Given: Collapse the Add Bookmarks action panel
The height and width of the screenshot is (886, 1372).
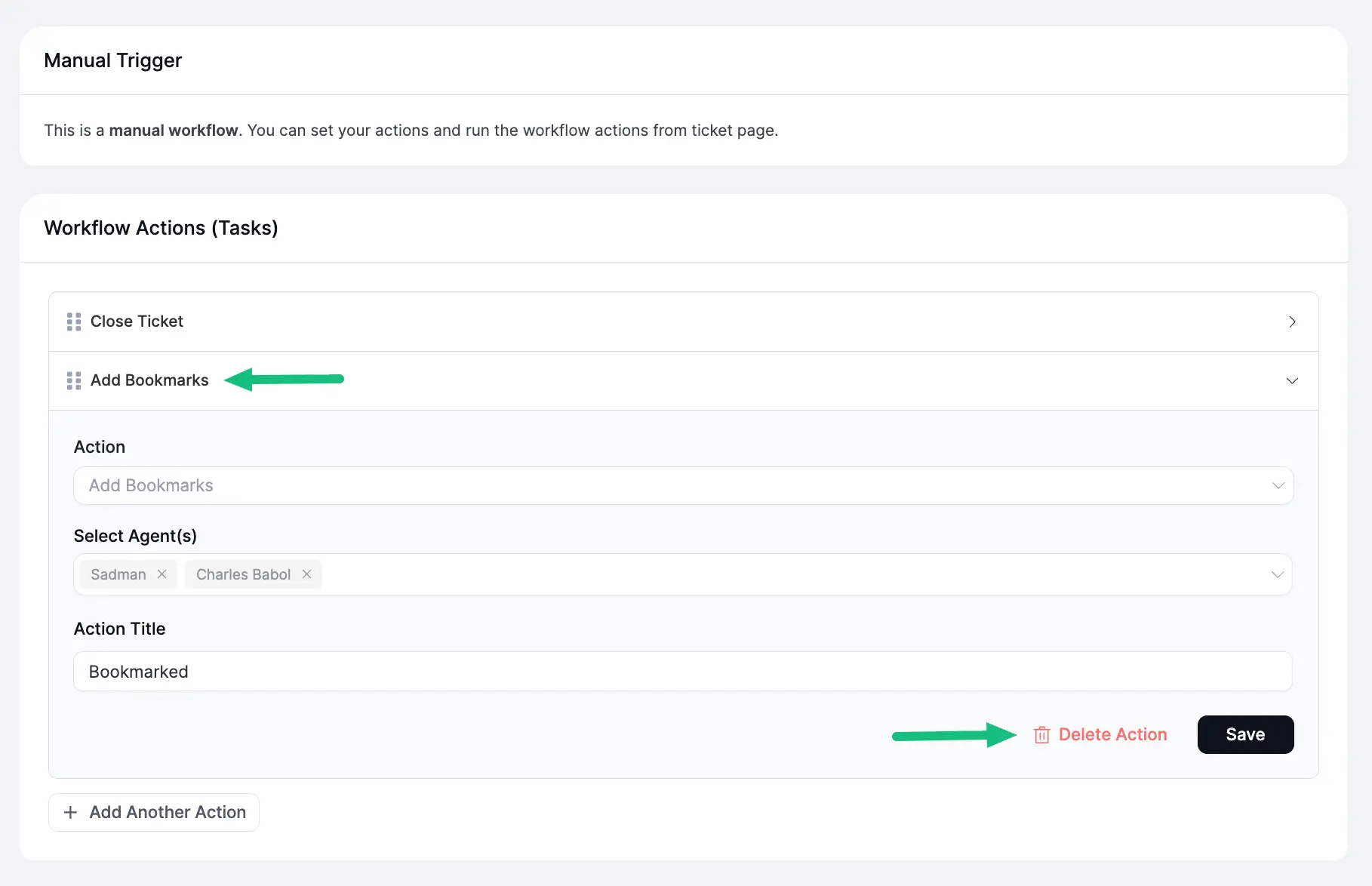Looking at the screenshot, I should [1291, 380].
